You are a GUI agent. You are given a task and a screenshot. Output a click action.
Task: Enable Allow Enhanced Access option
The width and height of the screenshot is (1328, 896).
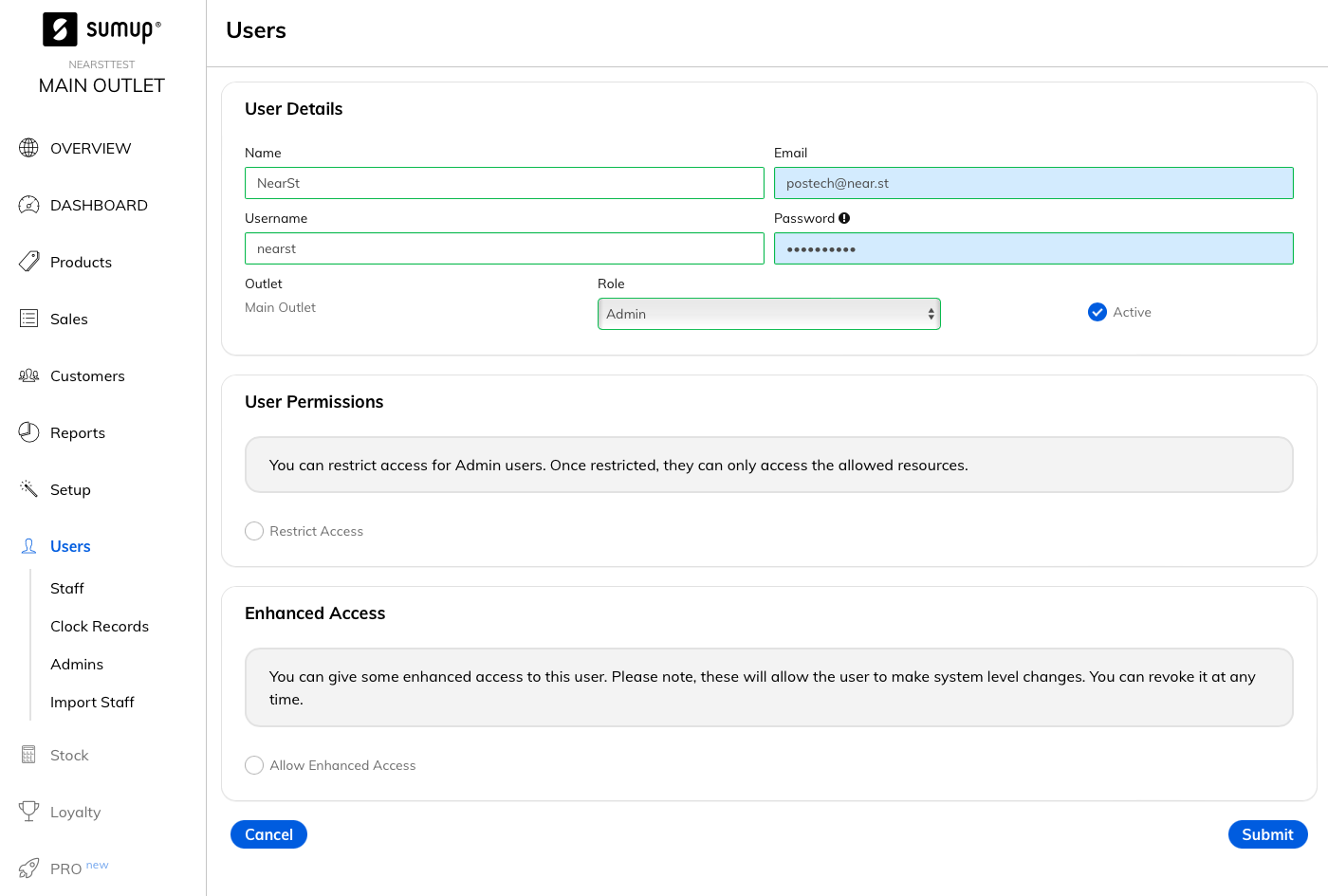(x=254, y=765)
